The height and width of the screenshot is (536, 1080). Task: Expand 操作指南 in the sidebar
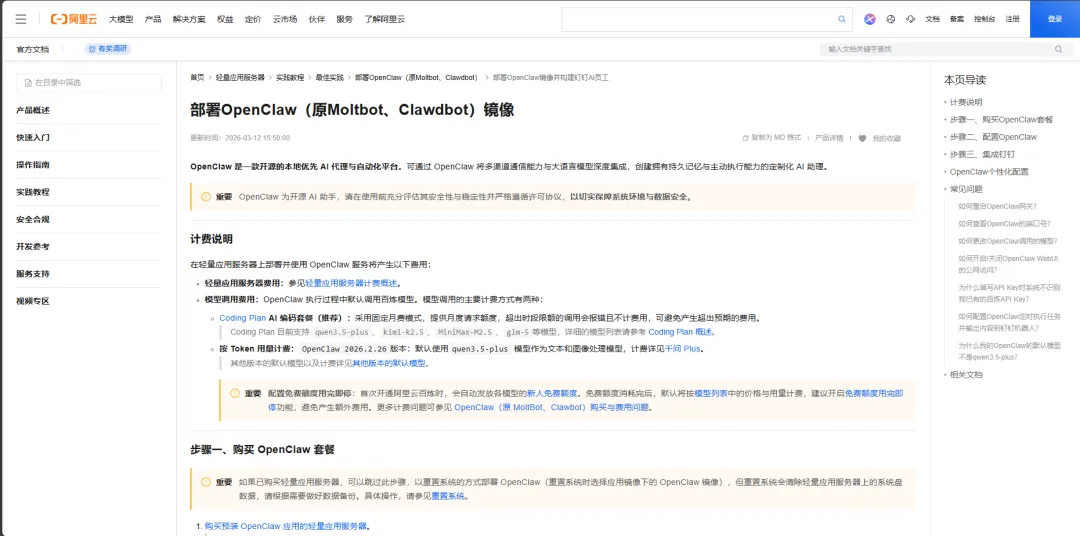click(33, 165)
